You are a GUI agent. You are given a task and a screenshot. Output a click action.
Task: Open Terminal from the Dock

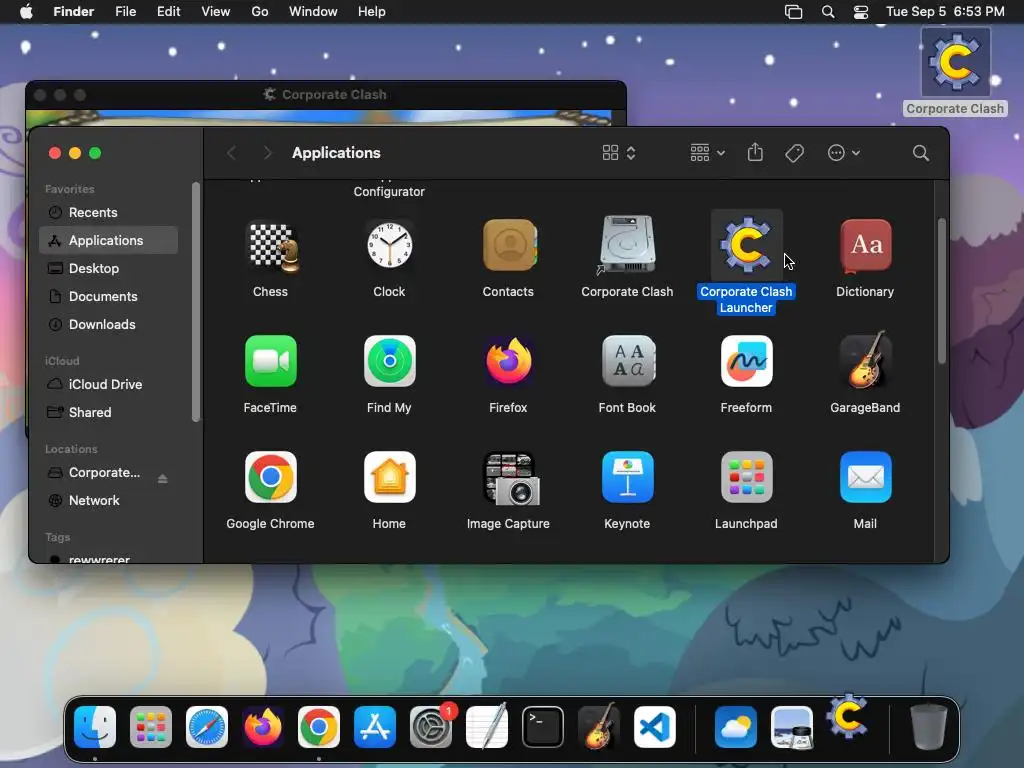pyautogui.click(x=543, y=727)
